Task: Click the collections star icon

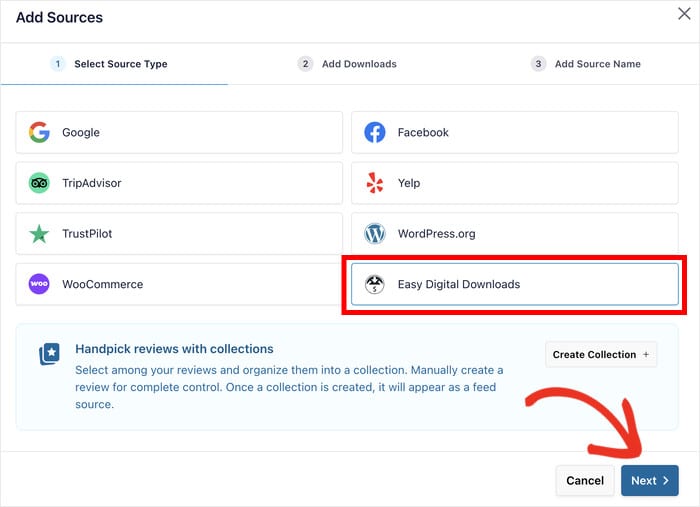Action: point(49,354)
